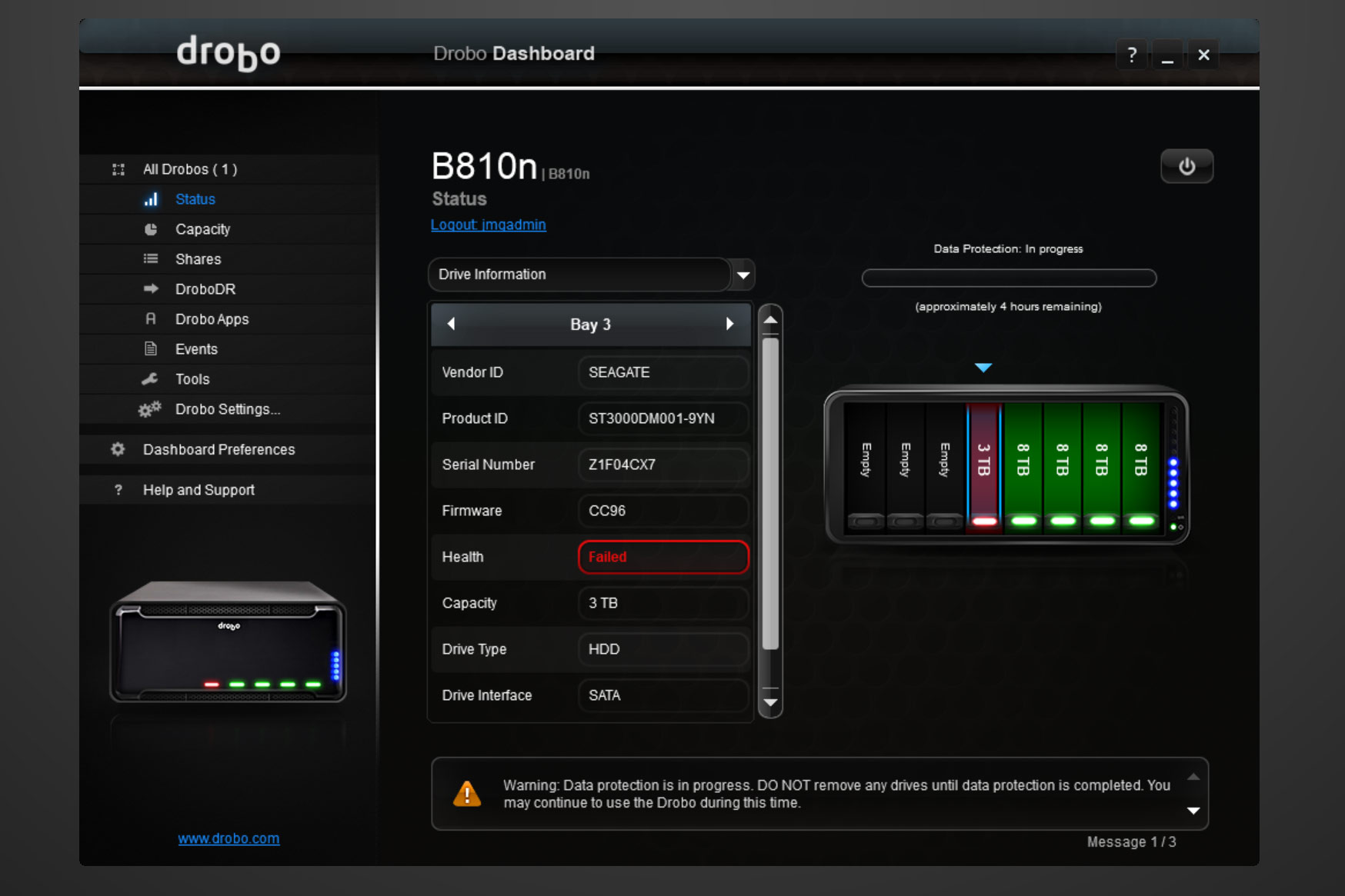The height and width of the screenshot is (896, 1345).
Task: Click the blue capacity LED column
Action: [x=1173, y=484]
